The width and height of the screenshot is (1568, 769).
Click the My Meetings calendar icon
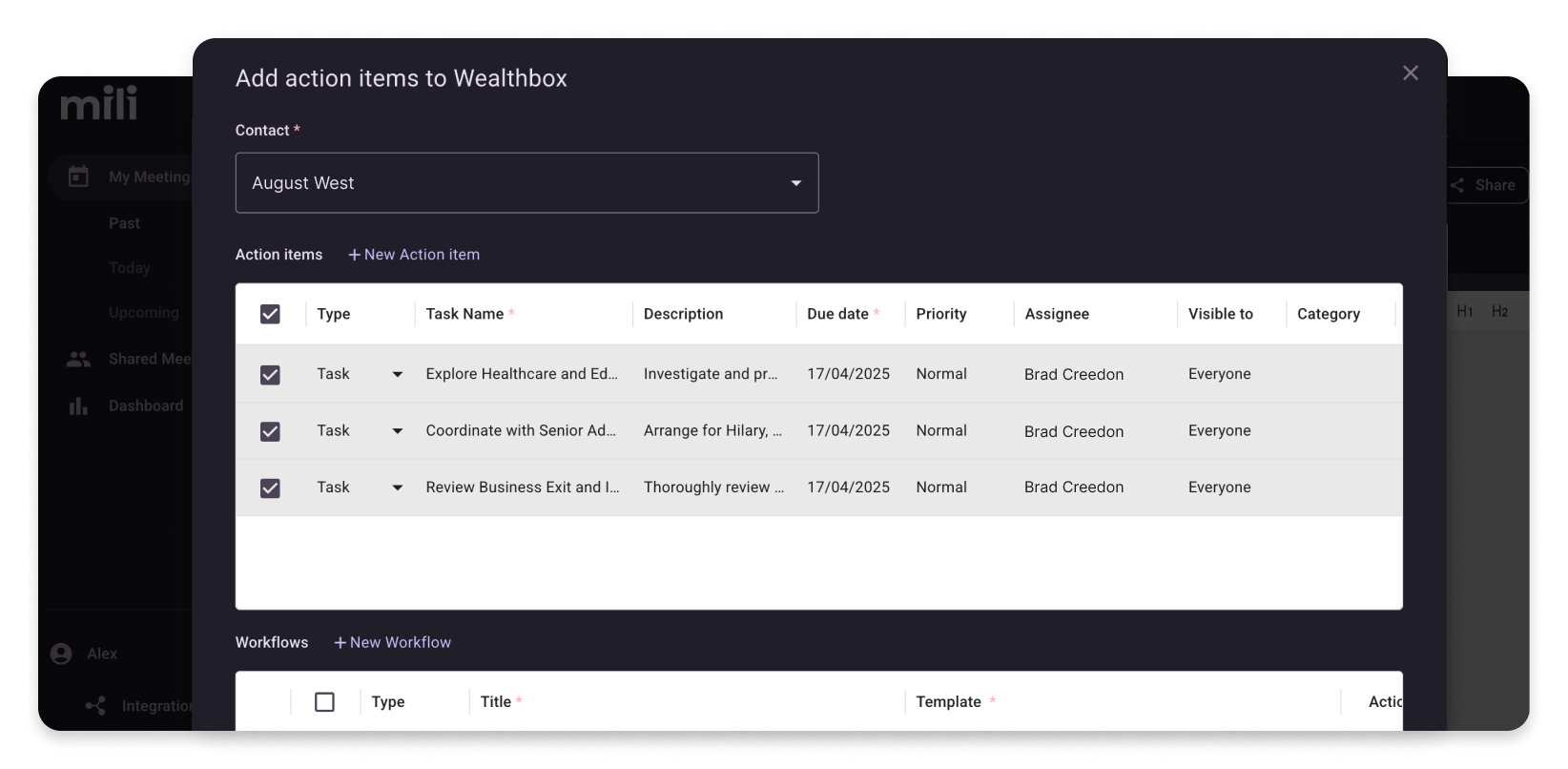click(x=78, y=177)
